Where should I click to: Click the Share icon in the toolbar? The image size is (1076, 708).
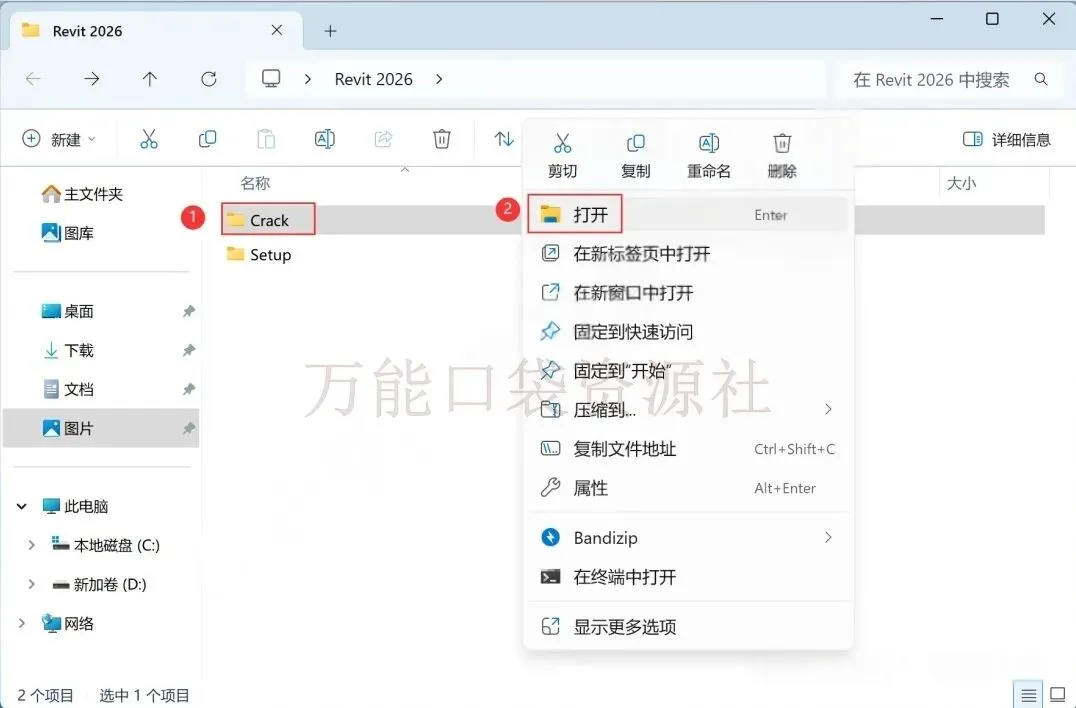pos(383,139)
